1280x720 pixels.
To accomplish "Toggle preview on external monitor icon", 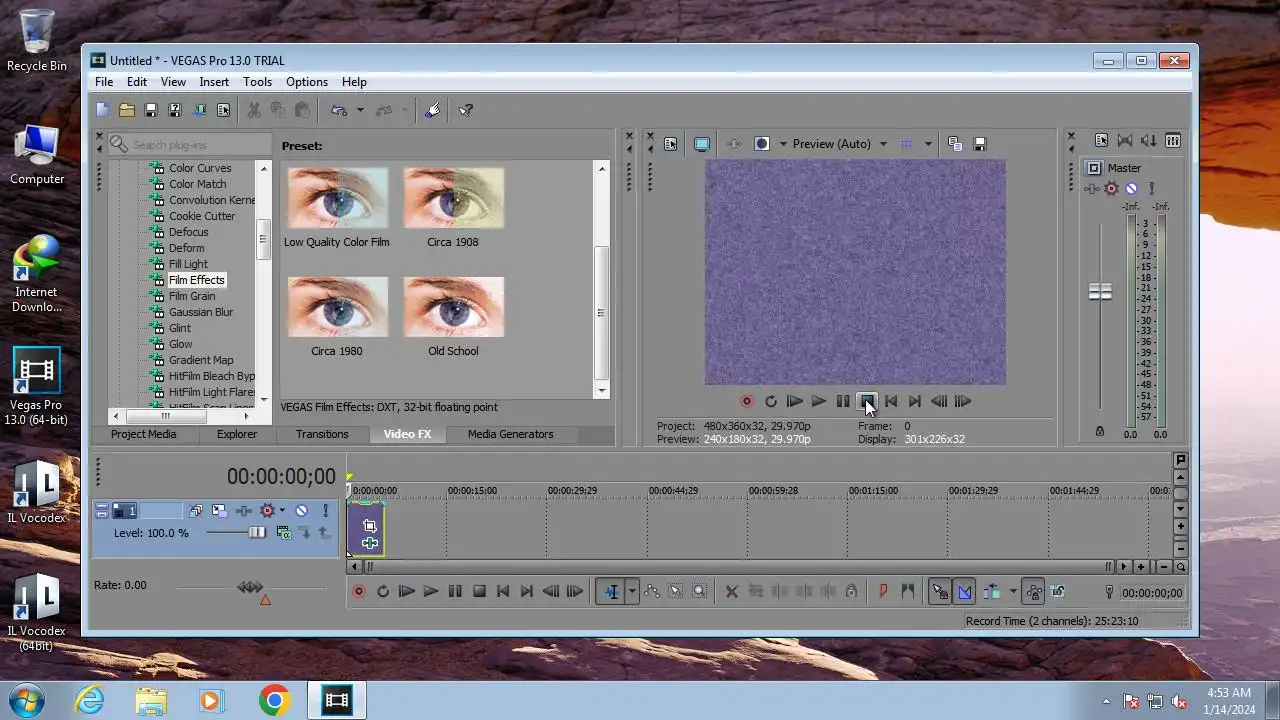I will 702,144.
